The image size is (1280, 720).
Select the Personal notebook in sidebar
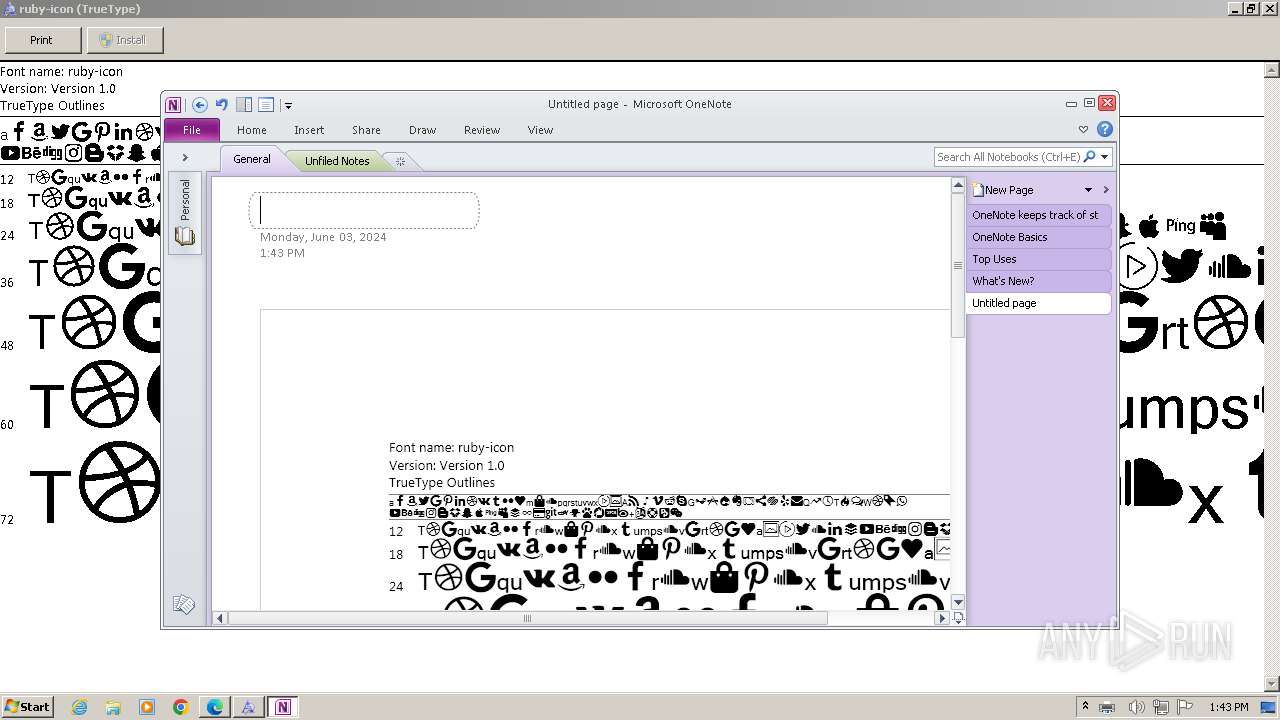pyautogui.click(x=185, y=212)
